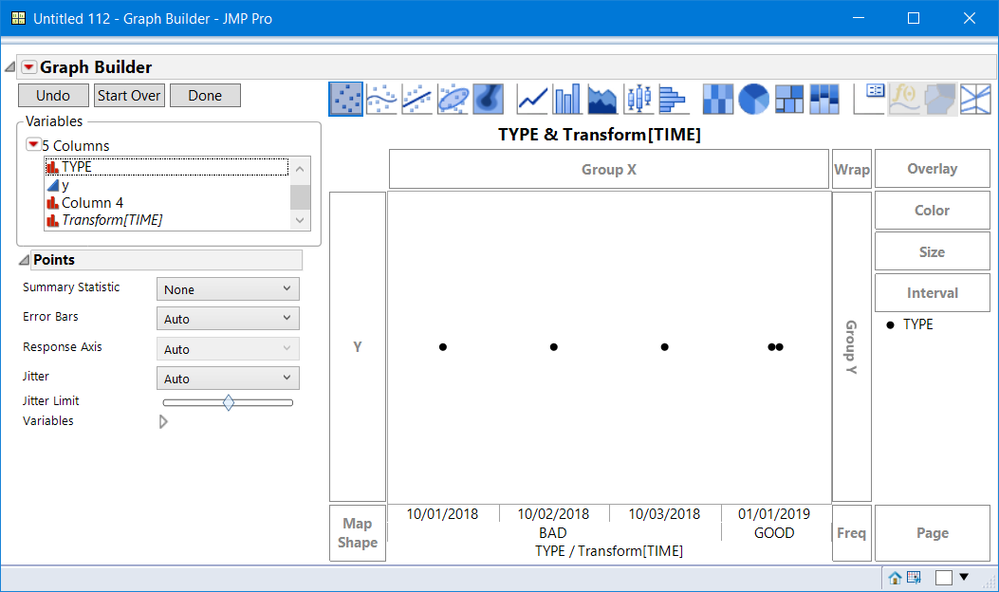Screen dimensions: 999x592
Task: Select the Ellipse element icon
Action: coord(453,99)
